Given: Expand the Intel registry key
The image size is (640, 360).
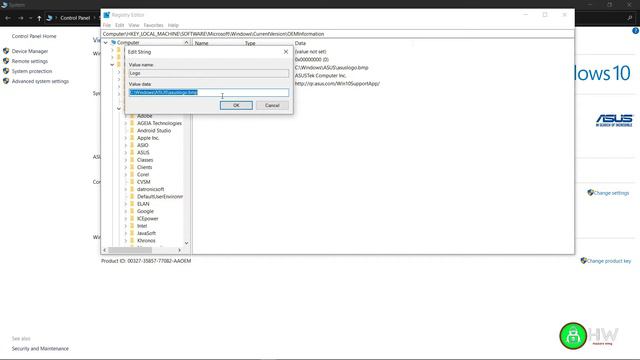Looking at the screenshot, I should click(x=126, y=226).
